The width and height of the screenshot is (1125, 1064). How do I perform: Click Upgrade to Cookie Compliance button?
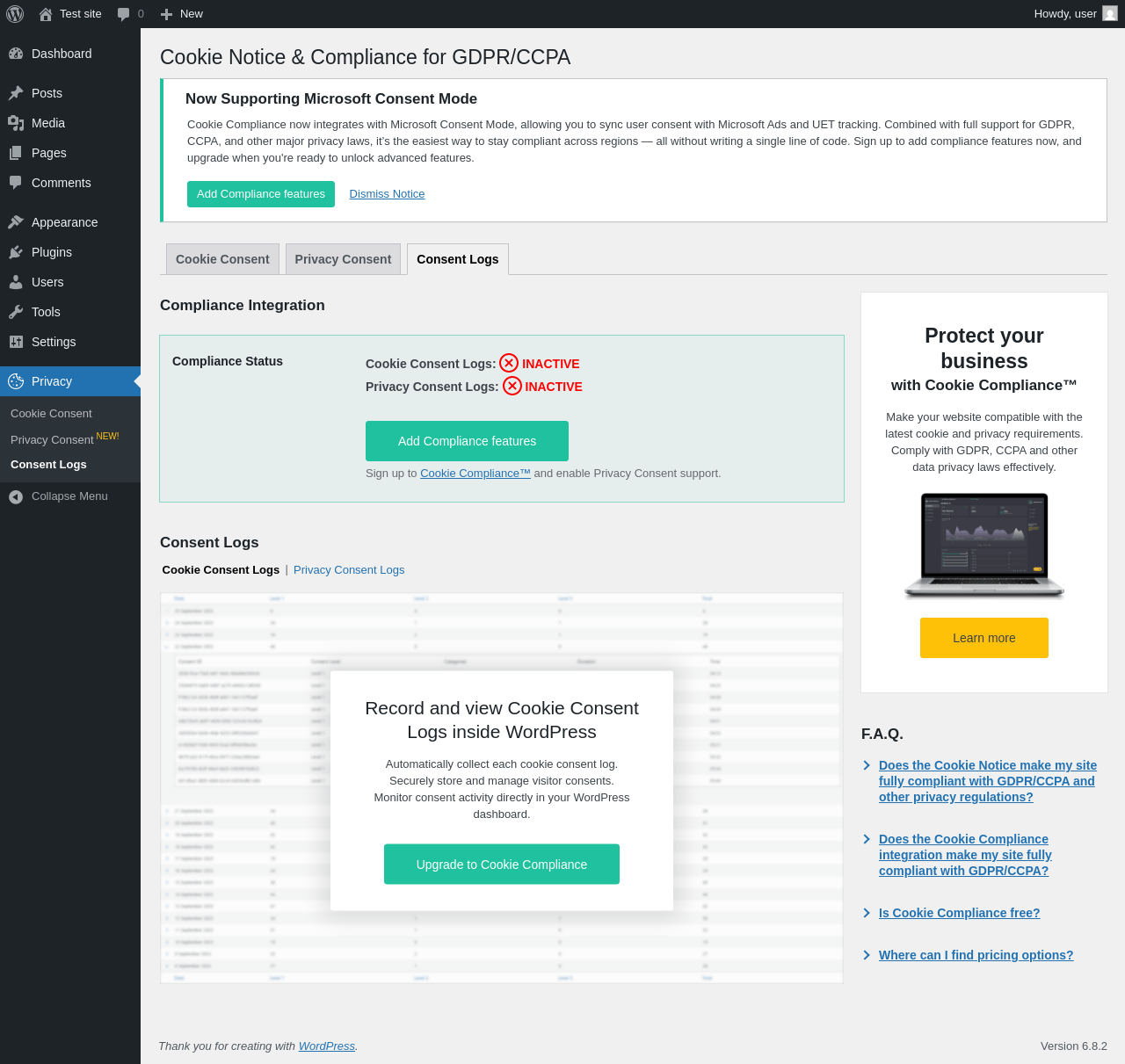502,865
